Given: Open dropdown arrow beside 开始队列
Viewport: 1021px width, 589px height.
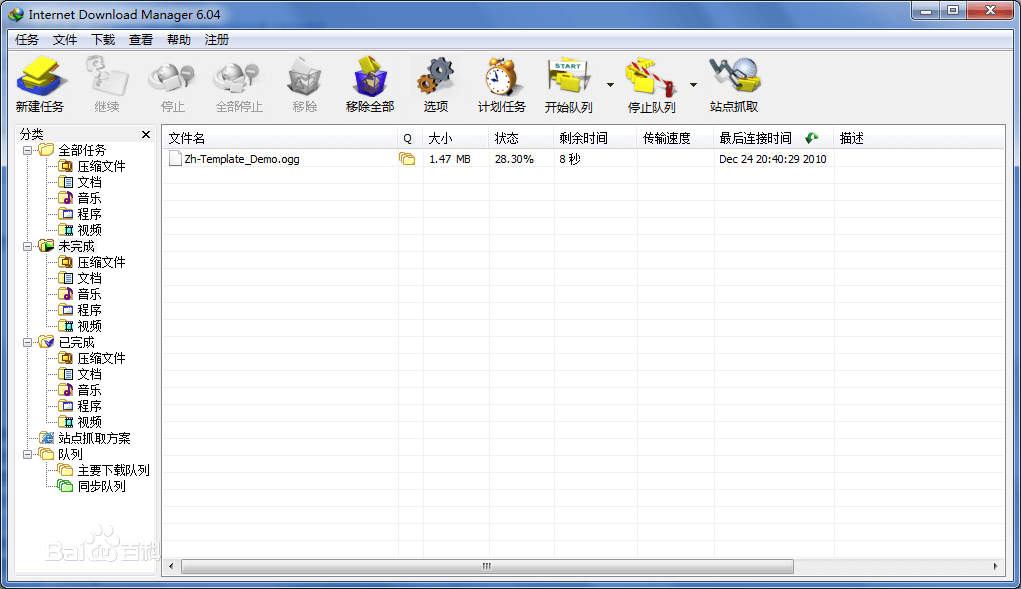Looking at the screenshot, I should tap(610, 85).
